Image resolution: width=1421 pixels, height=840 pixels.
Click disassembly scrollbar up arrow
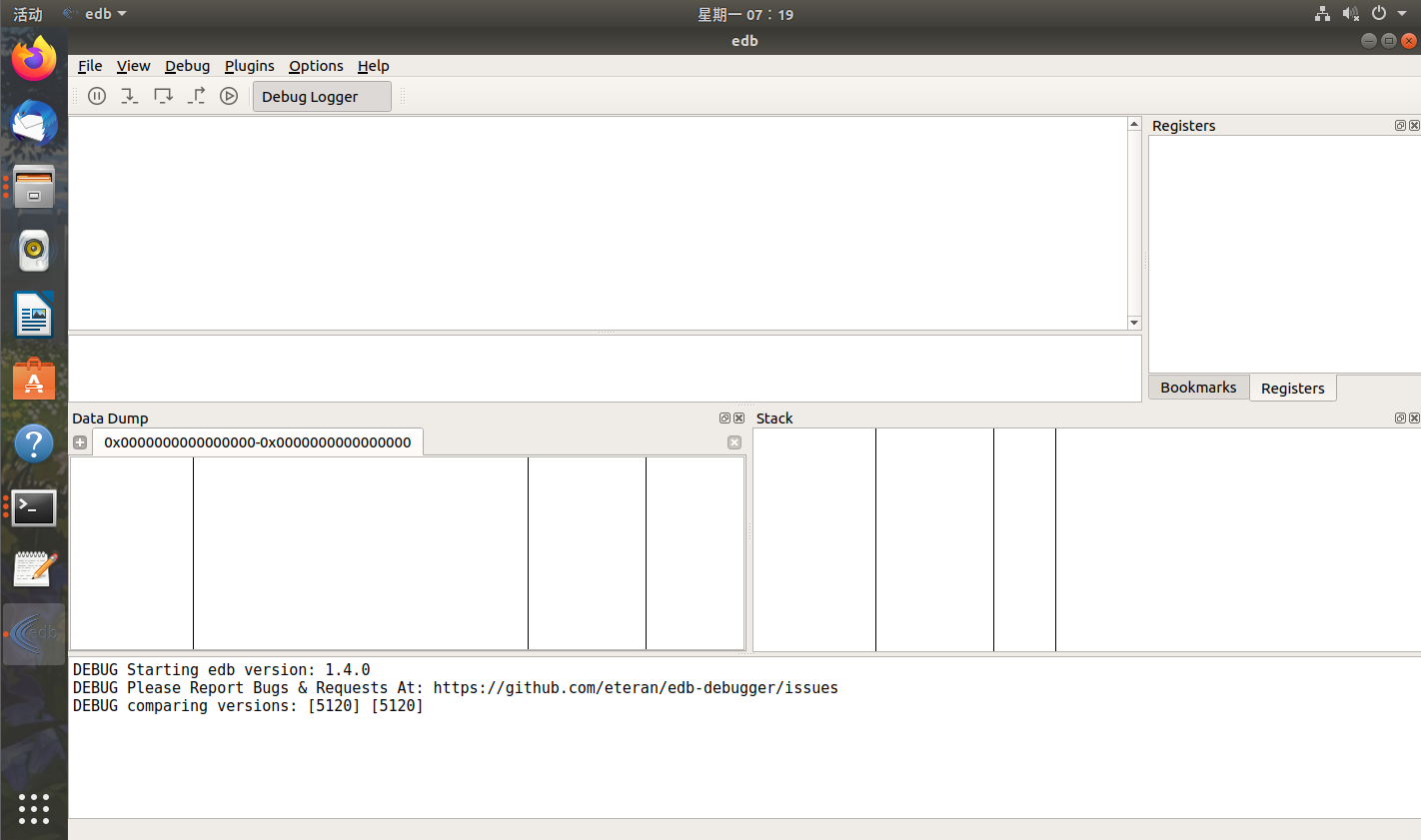[1134, 124]
